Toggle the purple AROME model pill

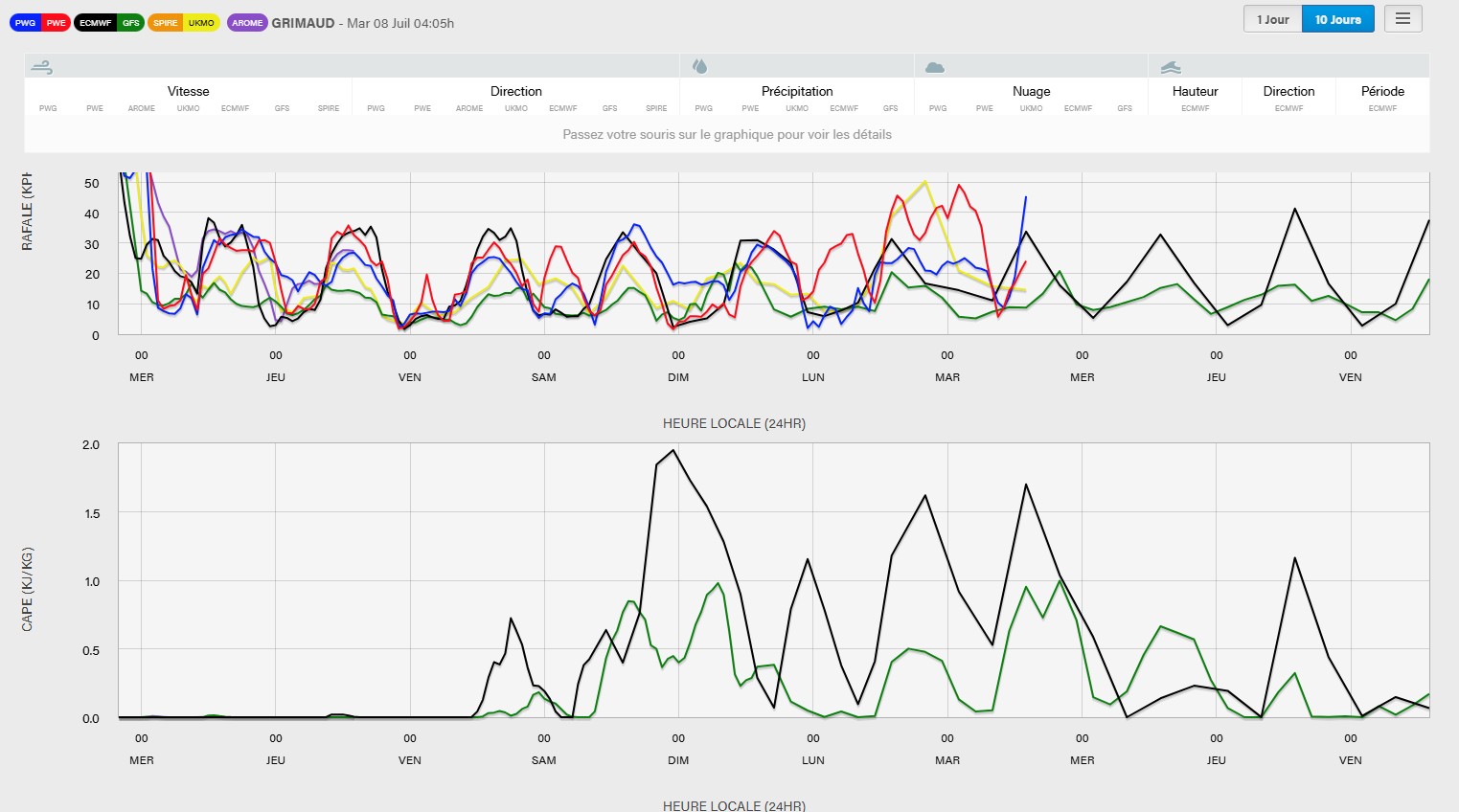pos(247,23)
